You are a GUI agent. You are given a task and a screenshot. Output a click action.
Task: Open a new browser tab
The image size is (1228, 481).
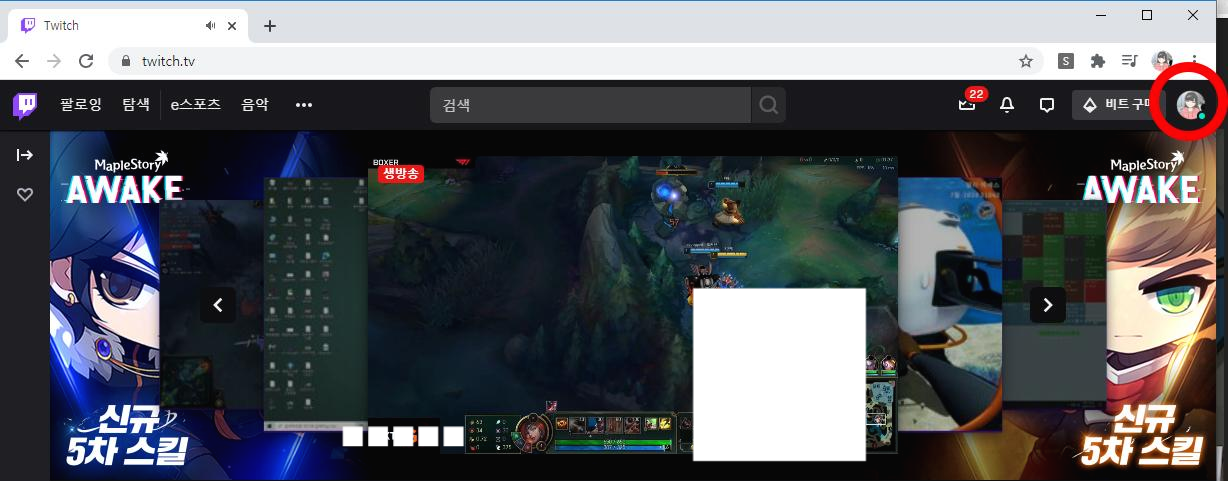[270, 26]
